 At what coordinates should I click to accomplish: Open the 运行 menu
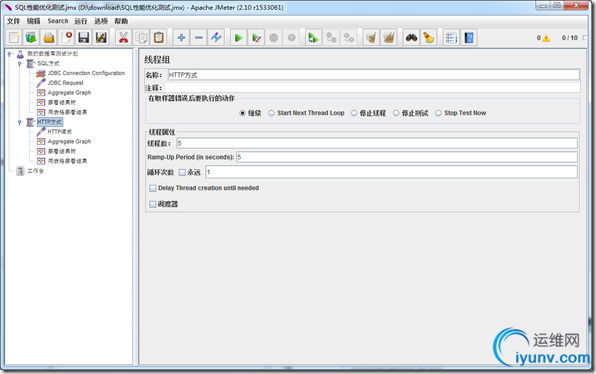81,21
